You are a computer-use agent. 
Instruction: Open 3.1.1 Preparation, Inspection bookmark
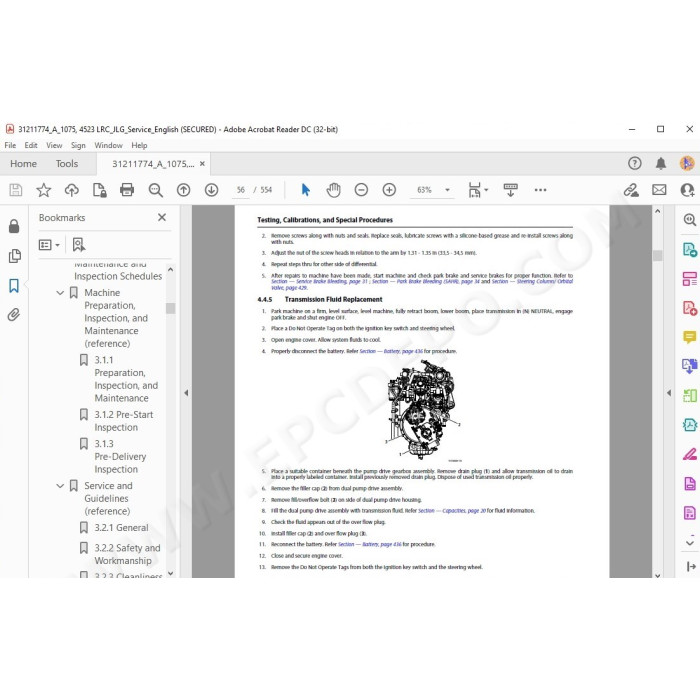click(126, 379)
